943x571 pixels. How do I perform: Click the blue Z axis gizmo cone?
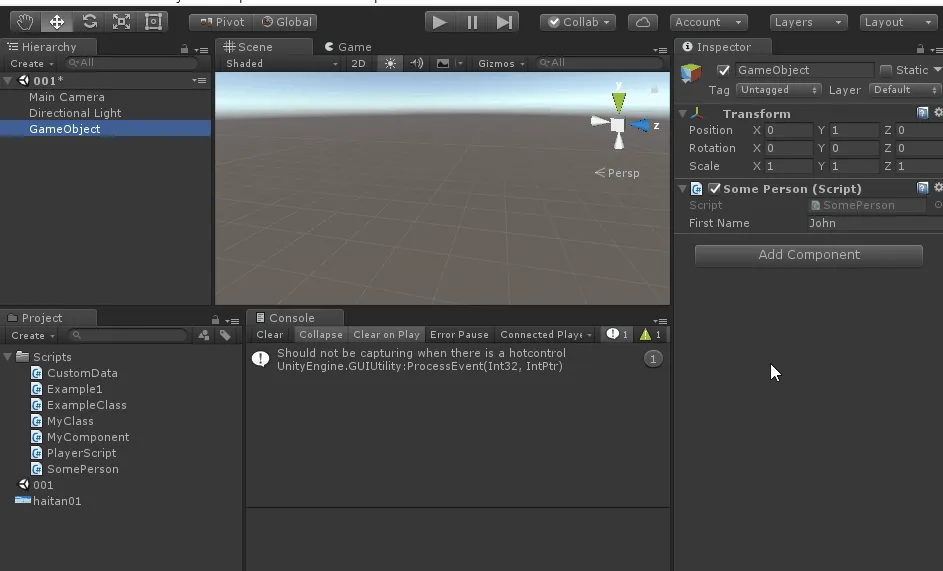pos(639,125)
